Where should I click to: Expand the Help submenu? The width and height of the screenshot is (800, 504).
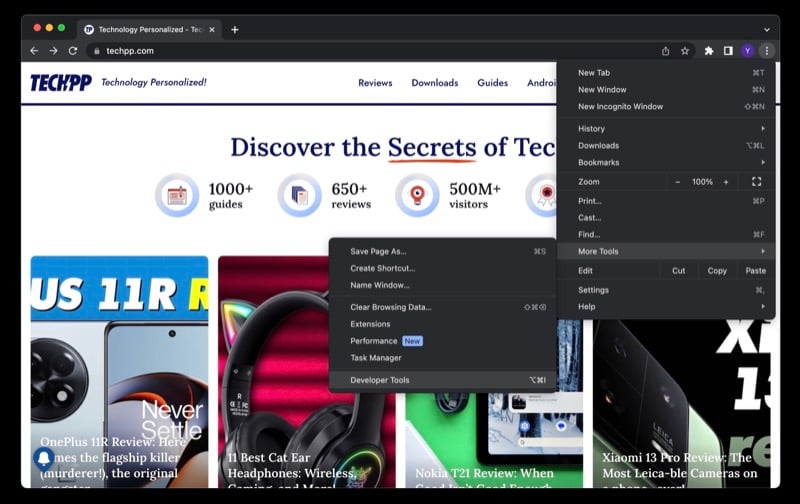pyautogui.click(x=666, y=307)
